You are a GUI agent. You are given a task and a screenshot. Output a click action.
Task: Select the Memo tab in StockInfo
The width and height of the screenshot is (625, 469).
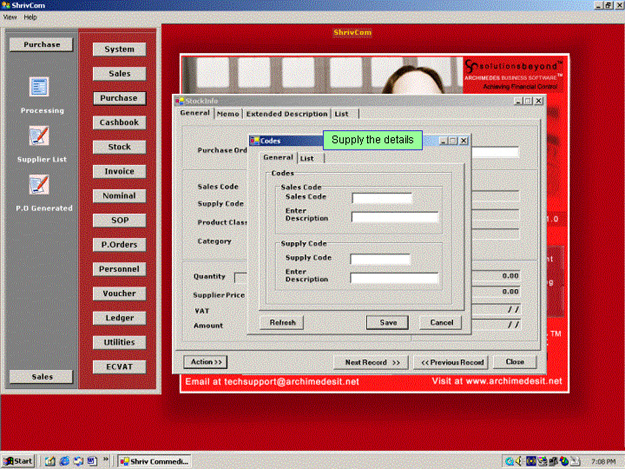(x=228, y=114)
